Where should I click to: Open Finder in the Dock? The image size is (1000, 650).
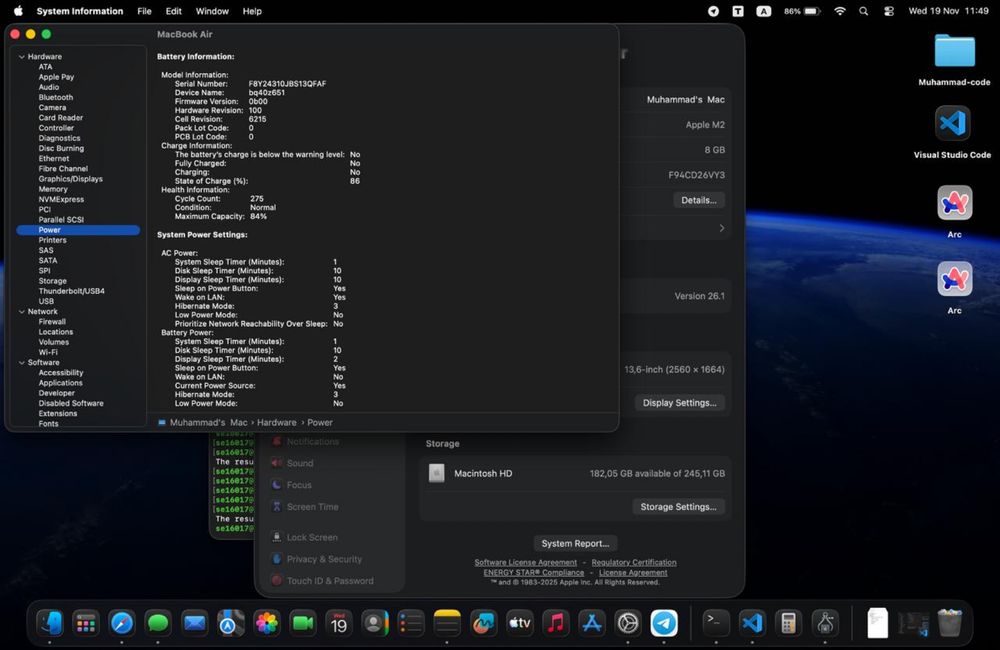tap(50, 623)
